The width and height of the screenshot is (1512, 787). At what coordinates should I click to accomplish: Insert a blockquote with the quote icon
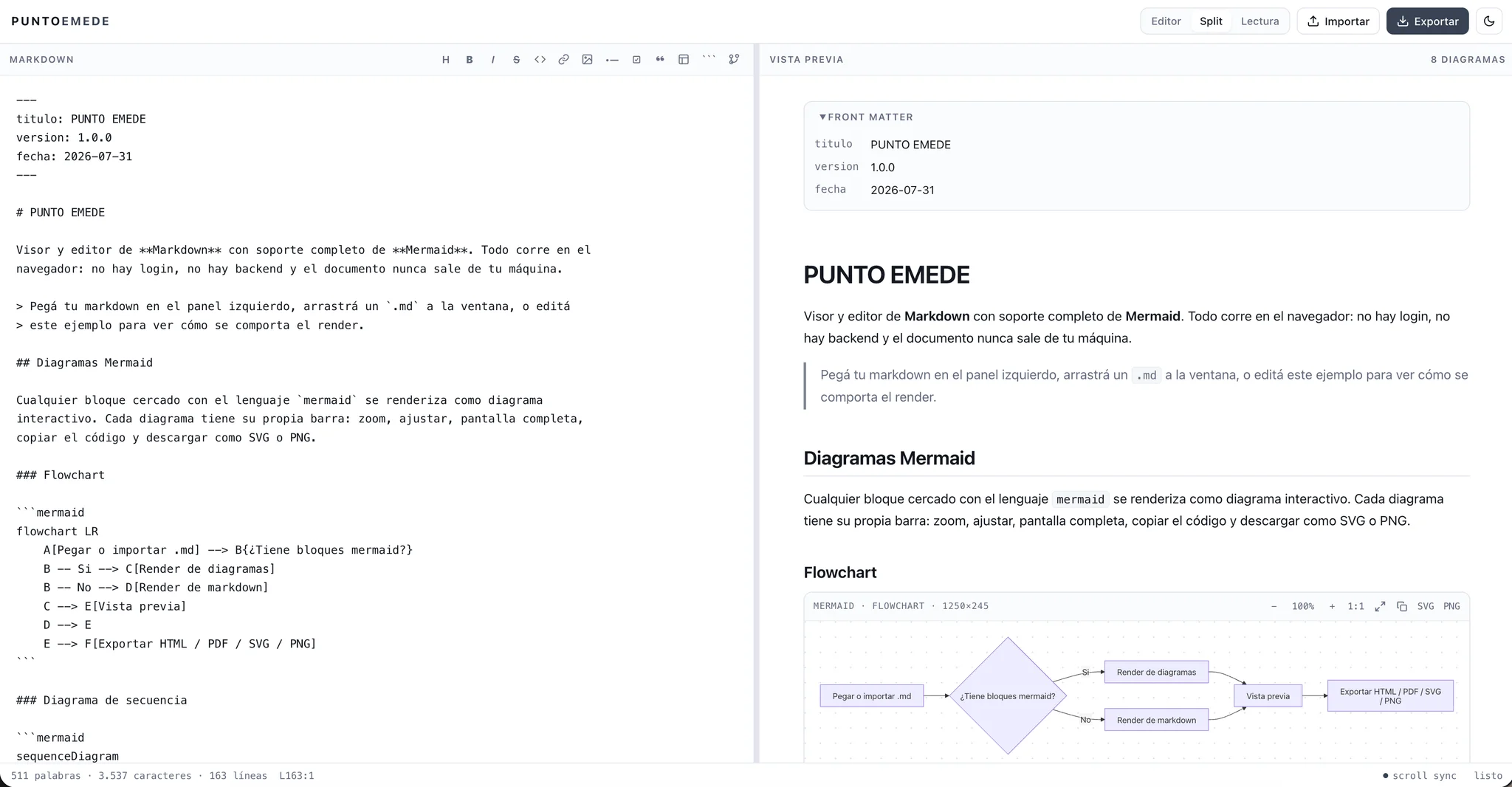point(660,60)
